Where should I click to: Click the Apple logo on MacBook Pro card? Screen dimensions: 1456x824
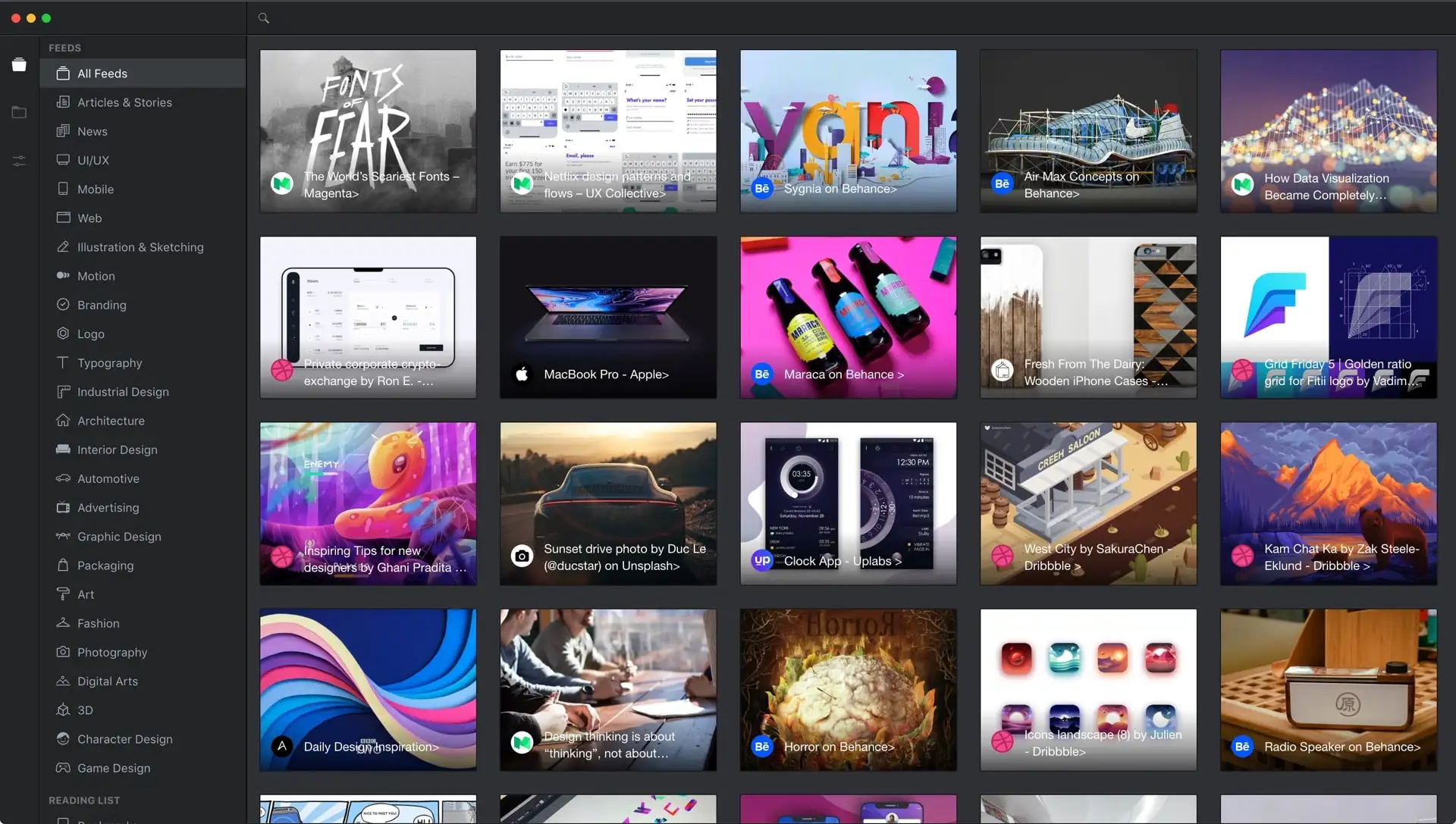pyautogui.click(x=522, y=374)
